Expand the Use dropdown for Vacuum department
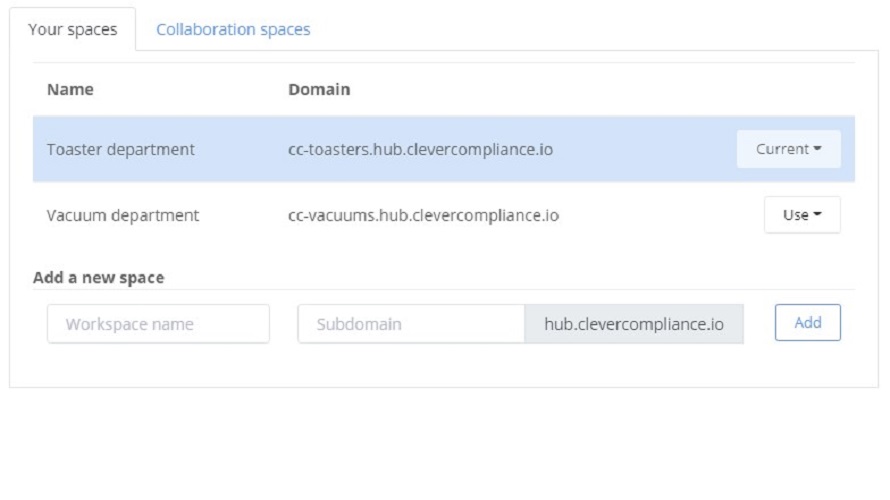This screenshot has height=500, width=890. tap(802, 215)
